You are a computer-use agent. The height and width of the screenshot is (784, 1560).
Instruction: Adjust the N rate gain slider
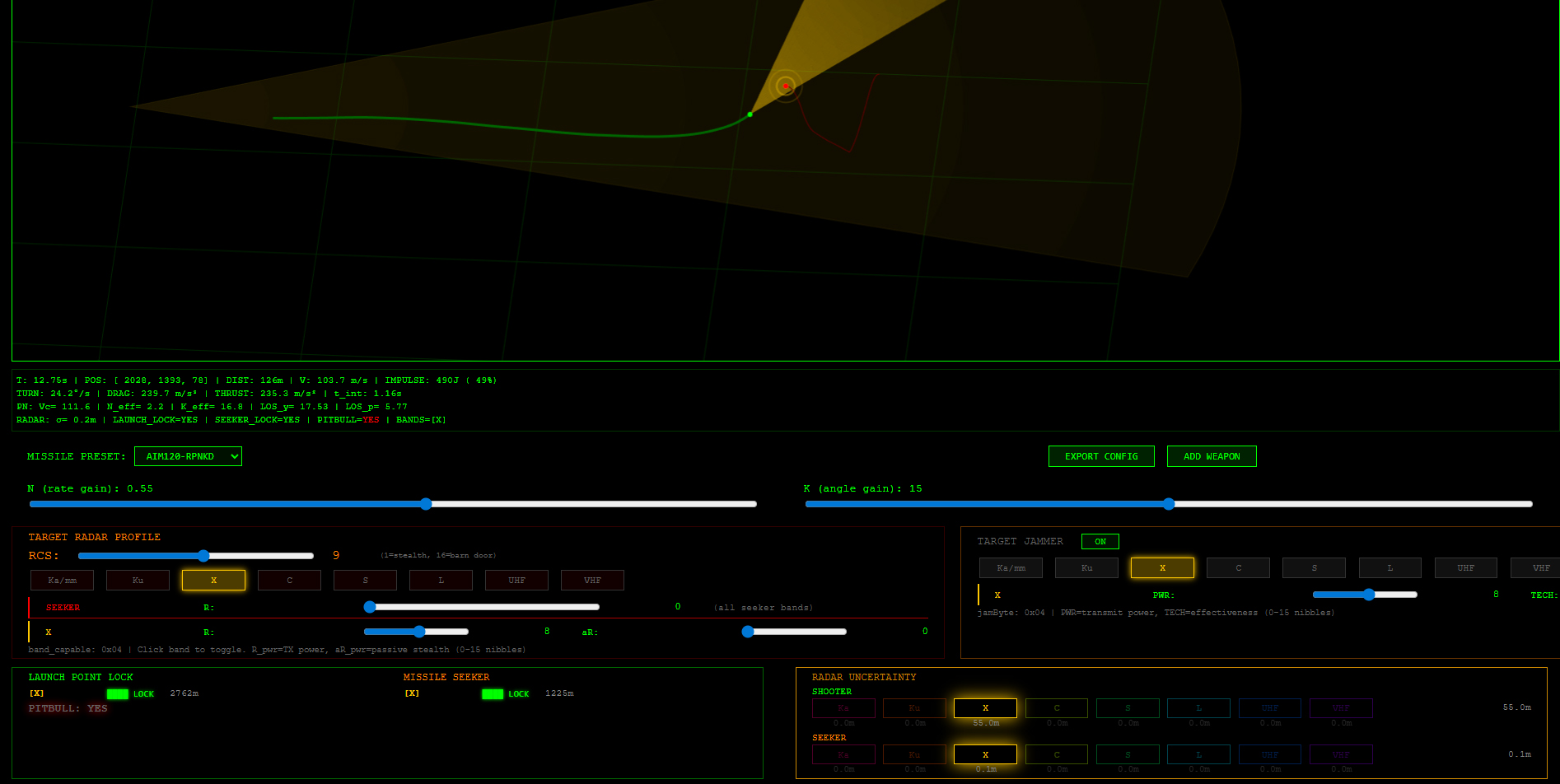(x=426, y=504)
